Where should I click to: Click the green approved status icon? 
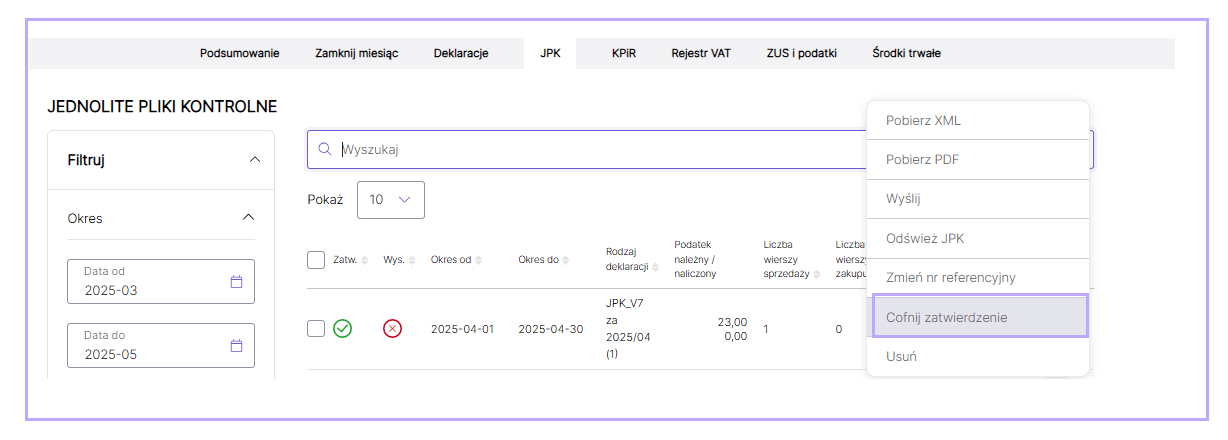tap(343, 329)
